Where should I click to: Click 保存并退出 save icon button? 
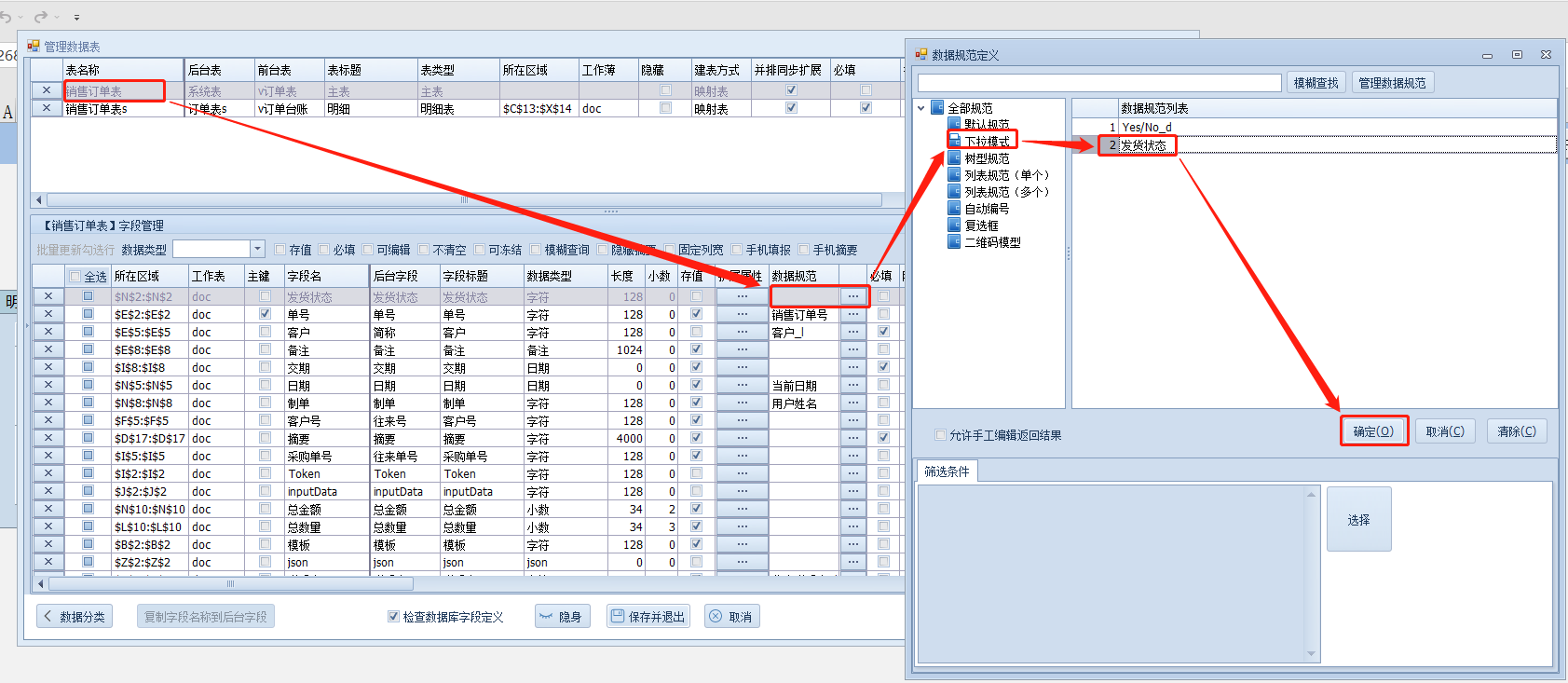617,616
